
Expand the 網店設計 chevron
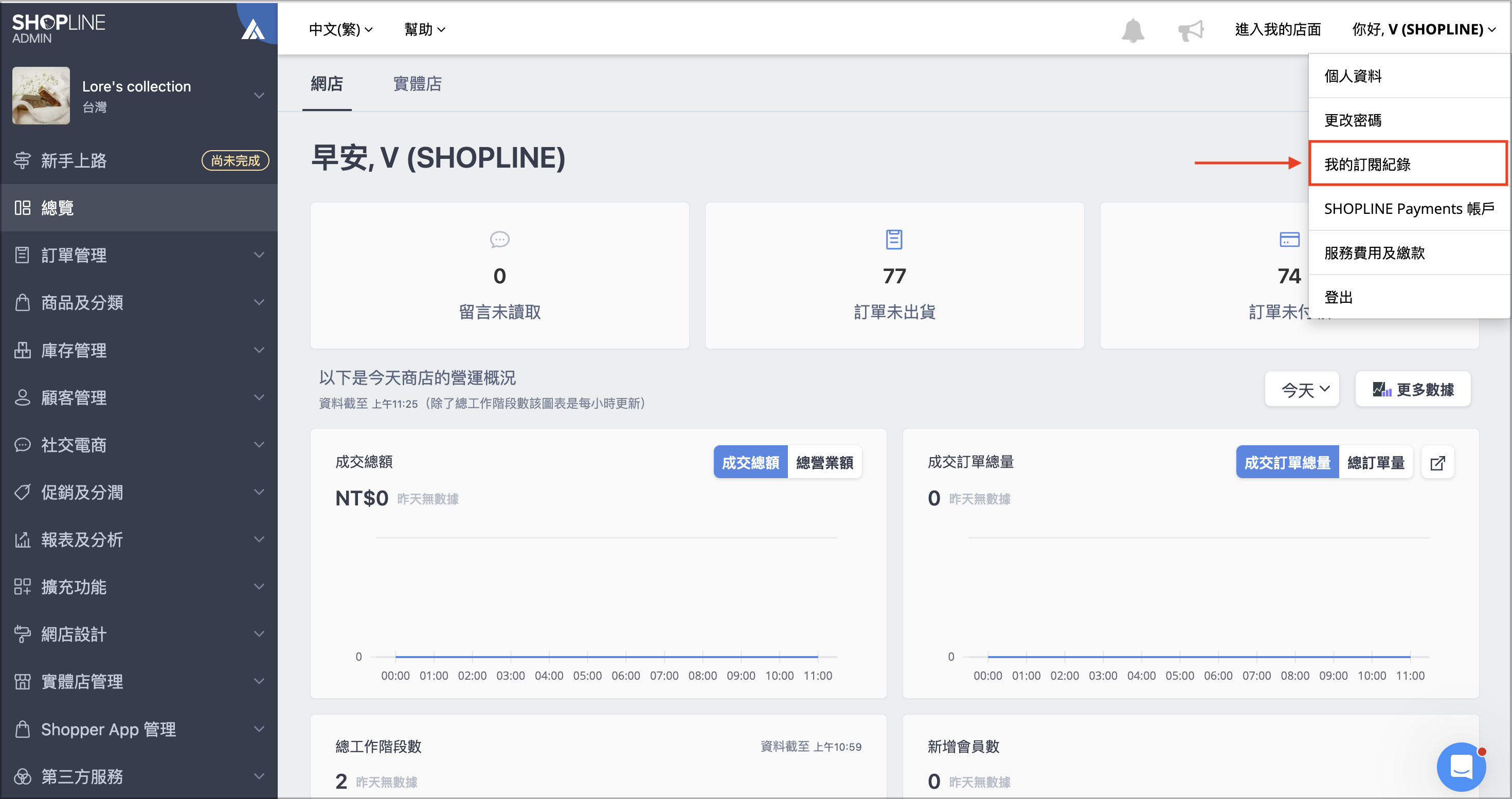point(259,634)
